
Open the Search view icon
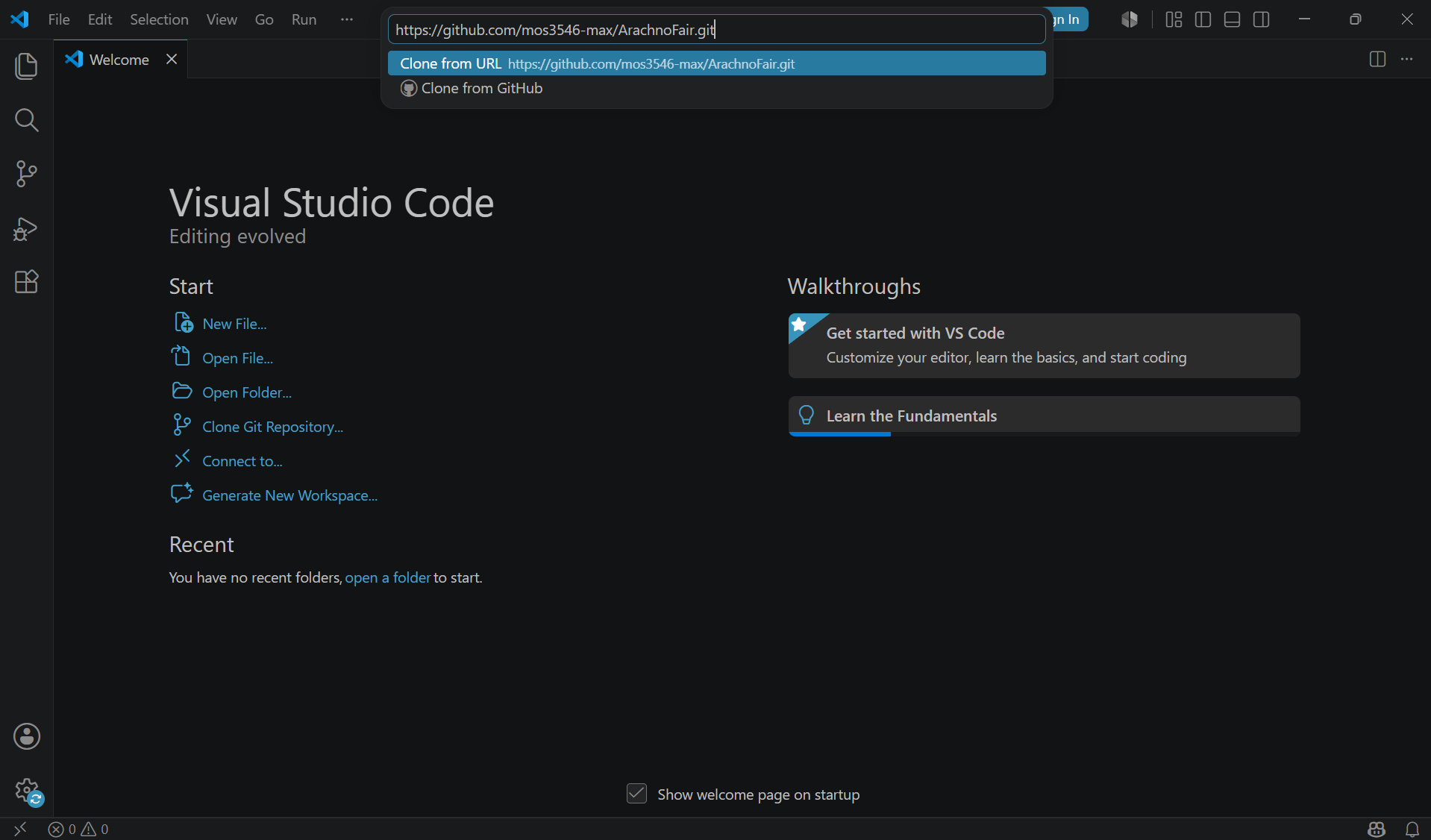27,119
